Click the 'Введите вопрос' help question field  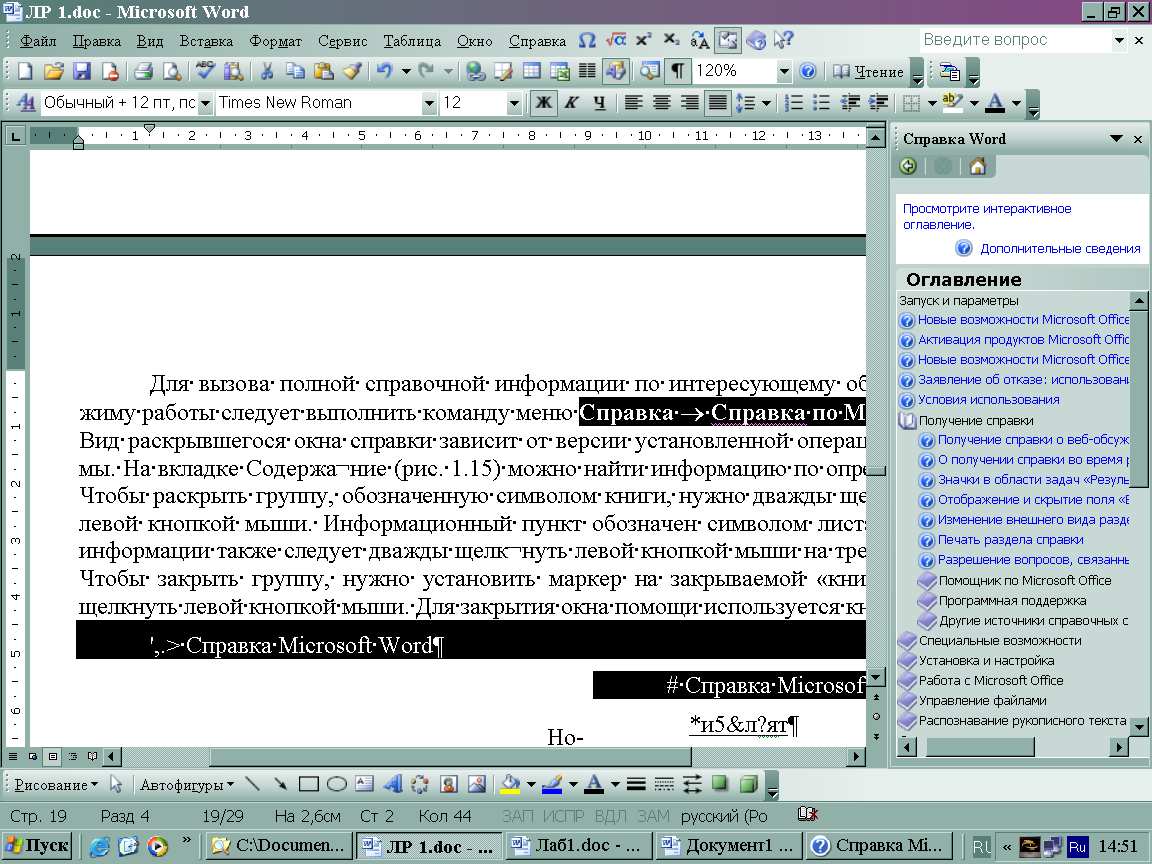(x=1015, y=40)
